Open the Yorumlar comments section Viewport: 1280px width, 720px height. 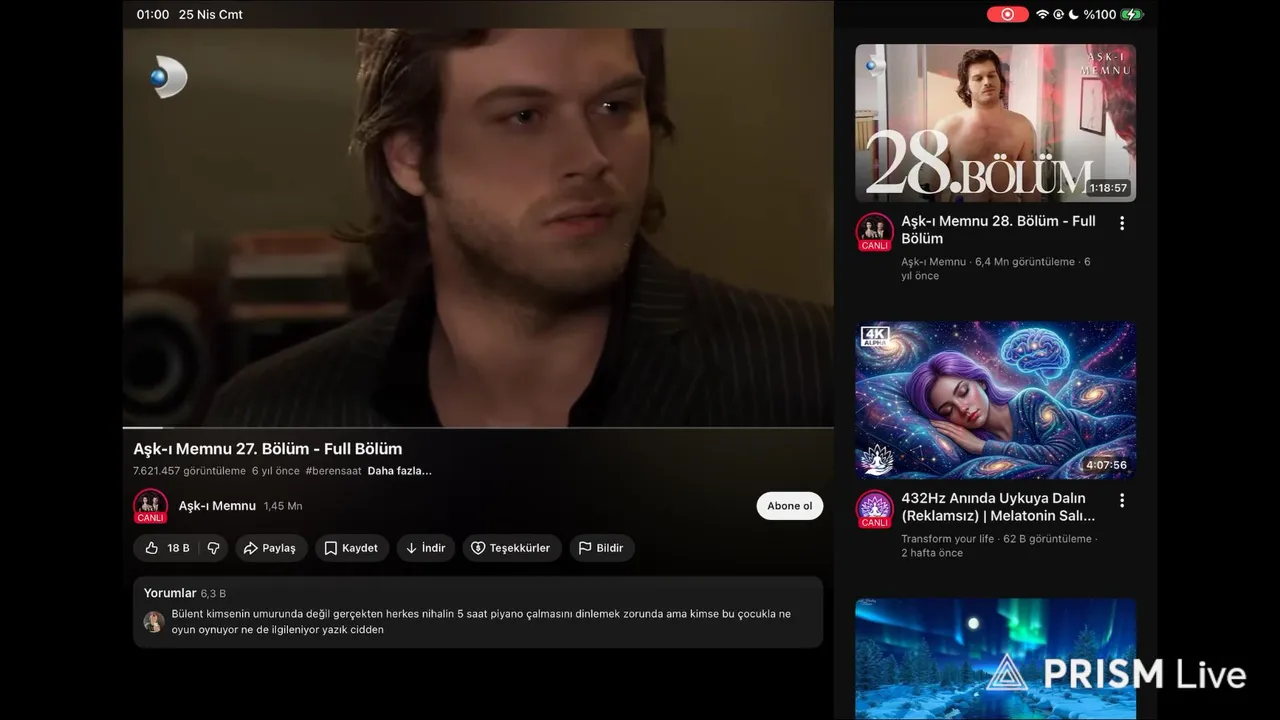coord(478,611)
